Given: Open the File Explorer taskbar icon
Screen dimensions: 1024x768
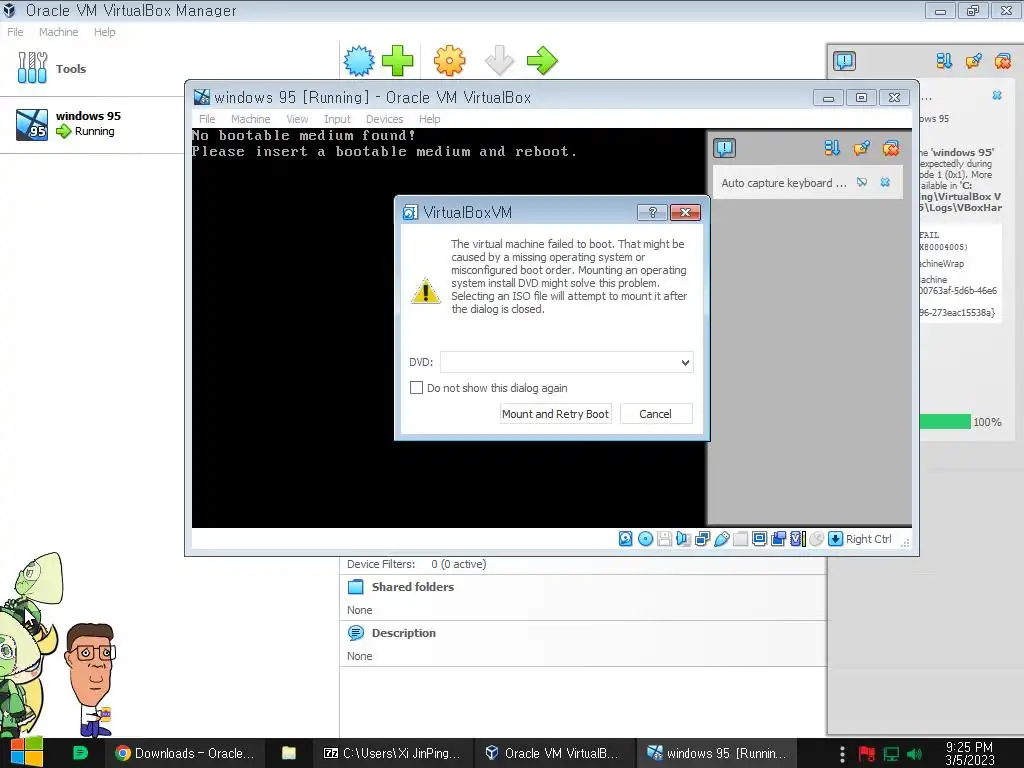Looking at the screenshot, I should point(289,753).
